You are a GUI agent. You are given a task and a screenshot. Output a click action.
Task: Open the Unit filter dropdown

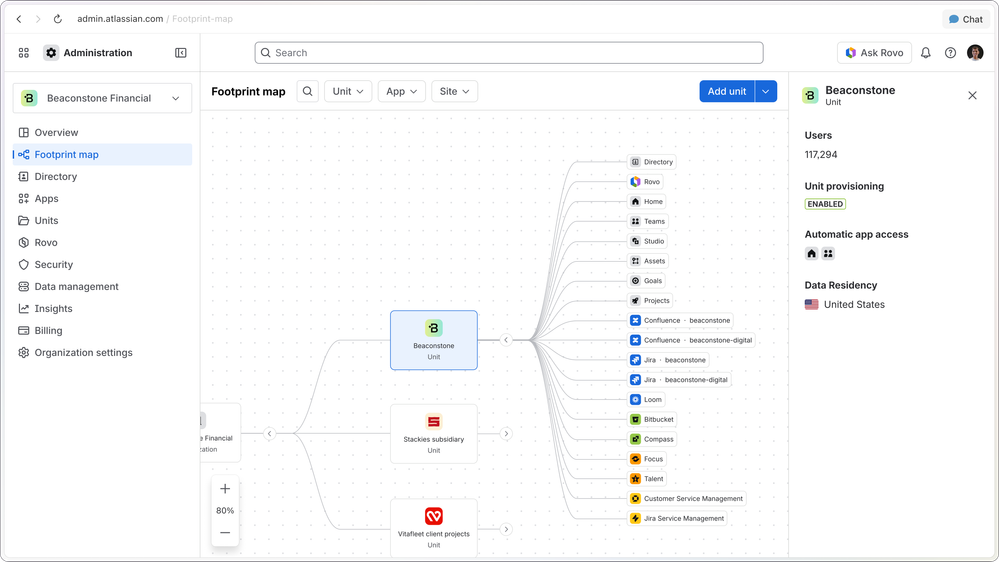point(348,91)
